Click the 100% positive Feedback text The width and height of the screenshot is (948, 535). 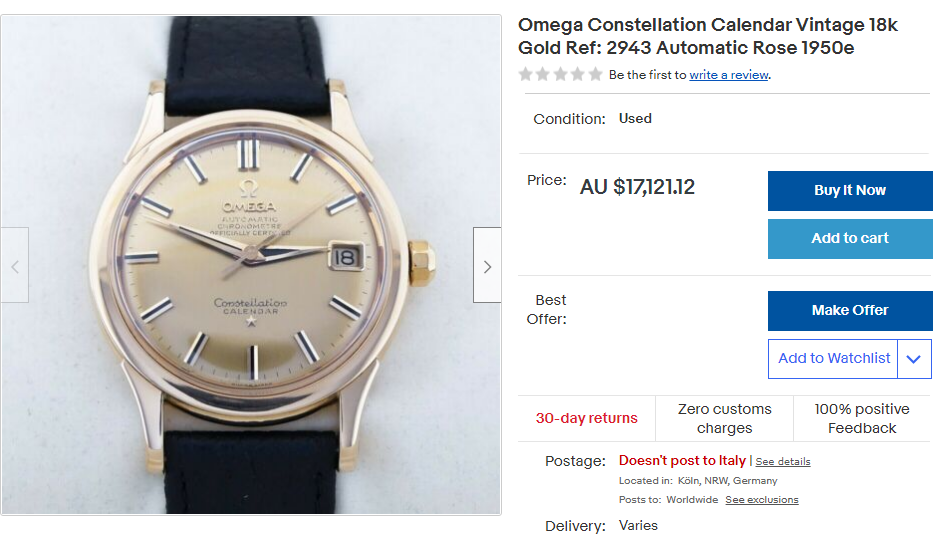[x=862, y=419]
